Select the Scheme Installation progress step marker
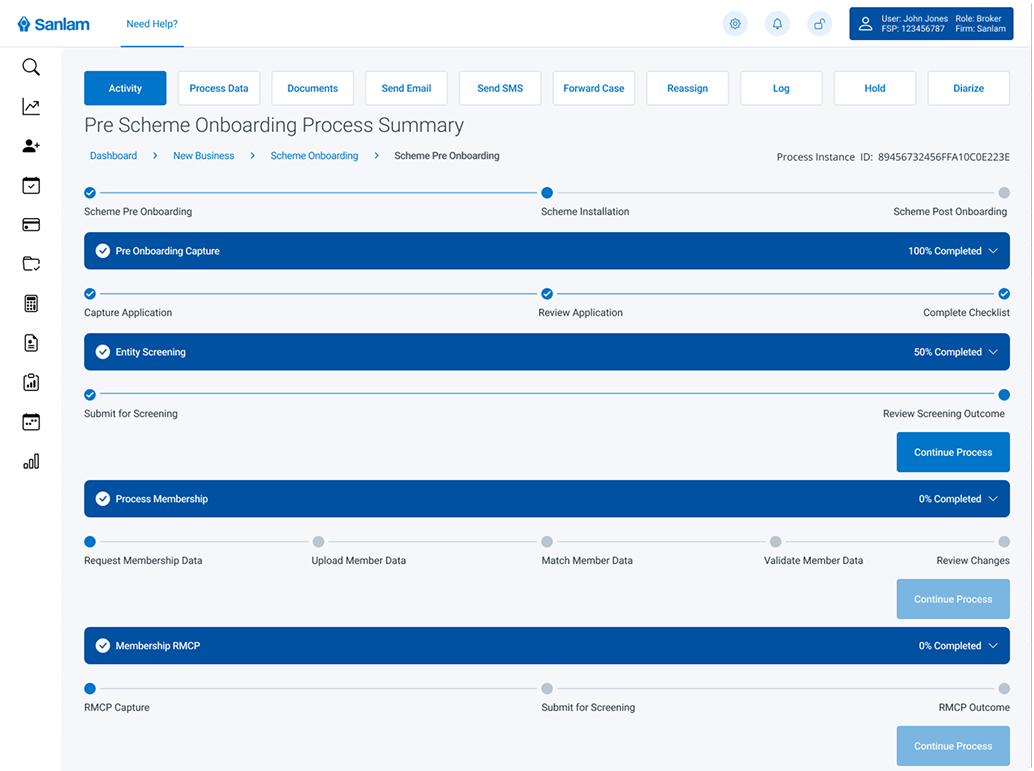This screenshot has width=1034, height=771. pos(547,193)
